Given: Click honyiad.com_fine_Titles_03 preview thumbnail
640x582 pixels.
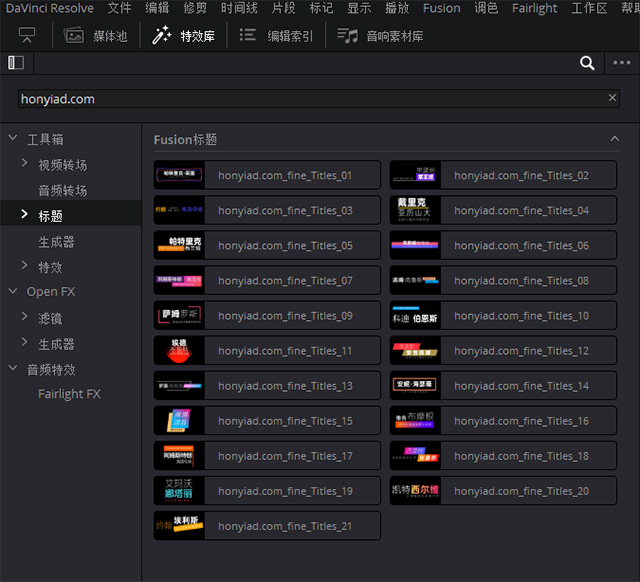Looking at the screenshot, I should [179, 210].
